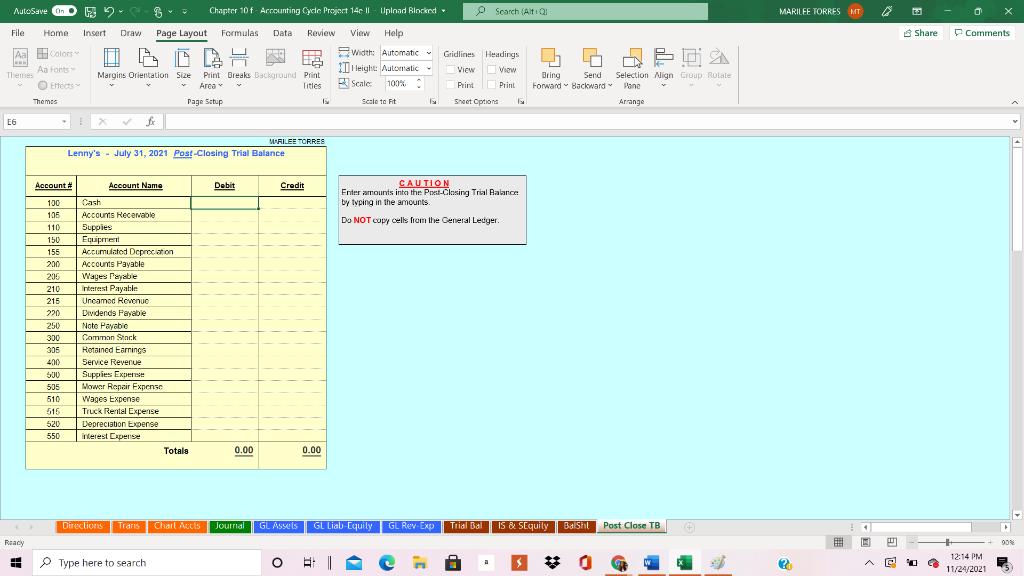This screenshot has height=576, width=1024.
Task: Click the Windows Start button
Action: (x=16, y=562)
